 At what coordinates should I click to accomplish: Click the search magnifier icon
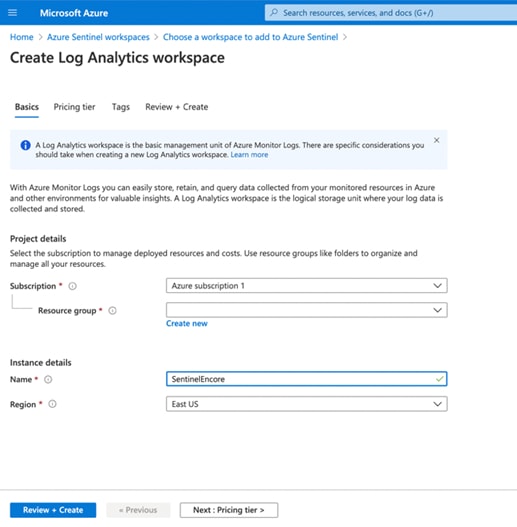coord(274,13)
